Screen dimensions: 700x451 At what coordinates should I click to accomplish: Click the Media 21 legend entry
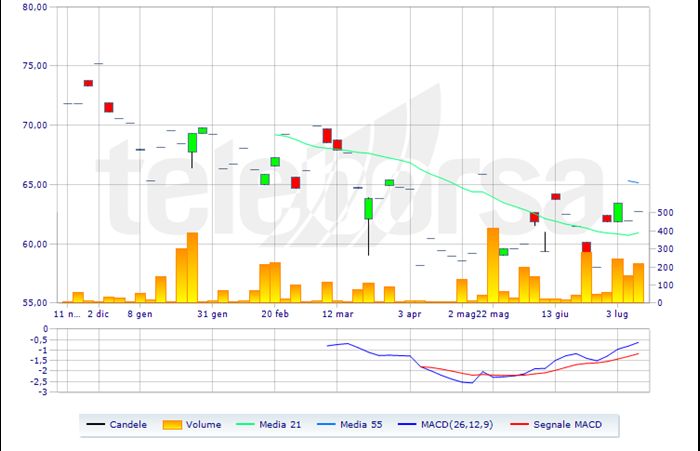(x=267, y=425)
